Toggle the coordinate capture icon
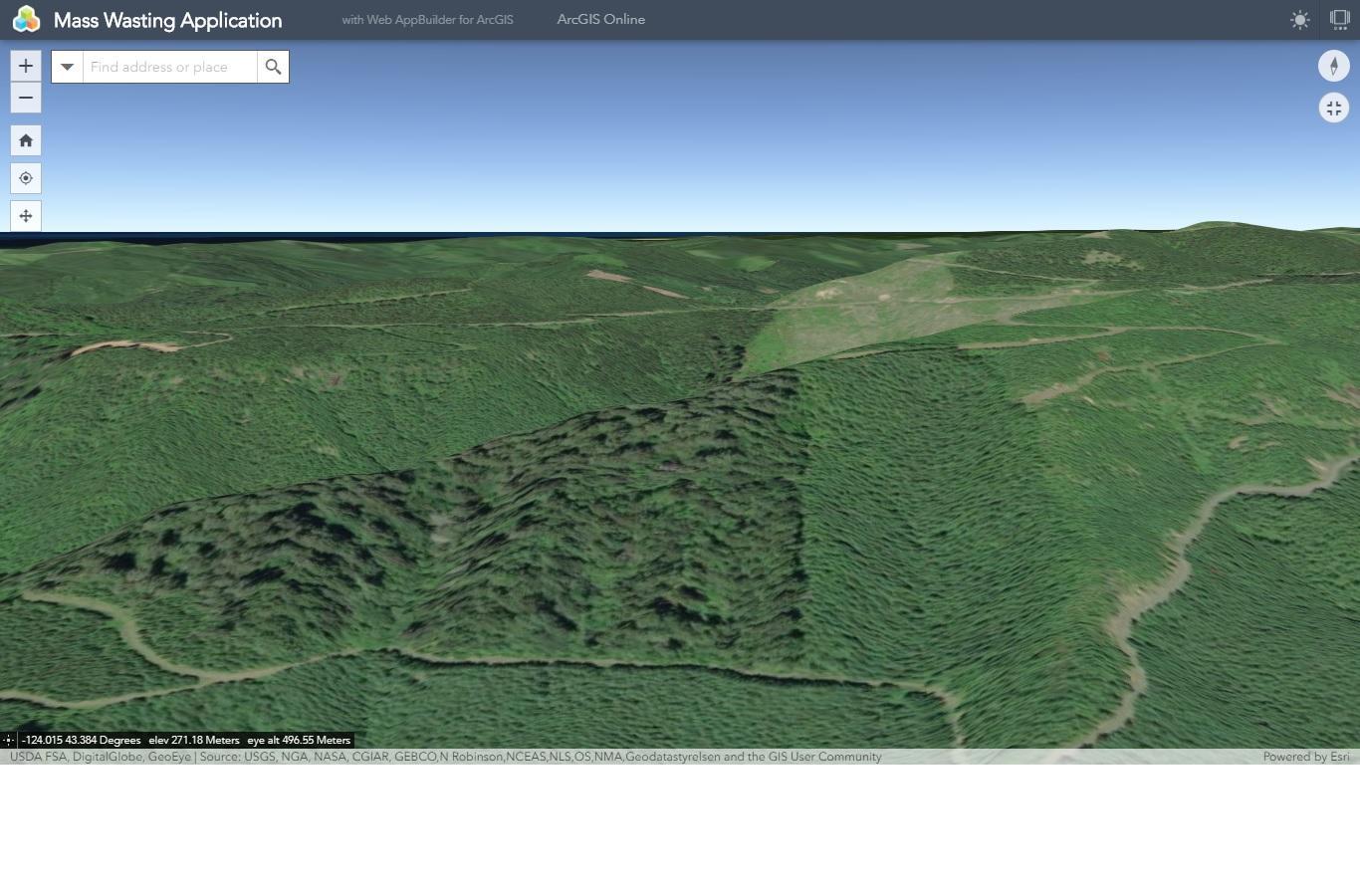 pyautogui.click(x=8, y=740)
